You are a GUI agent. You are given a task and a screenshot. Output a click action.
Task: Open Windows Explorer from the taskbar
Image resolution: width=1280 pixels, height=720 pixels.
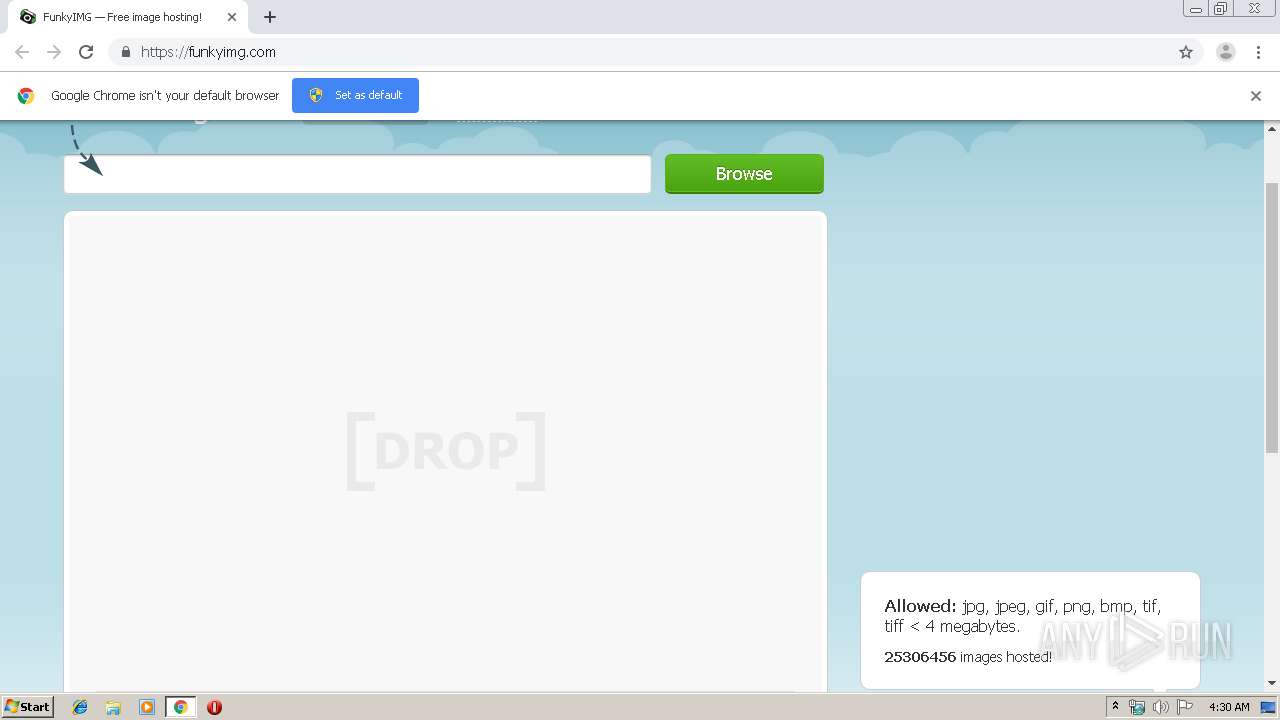click(113, 707)
